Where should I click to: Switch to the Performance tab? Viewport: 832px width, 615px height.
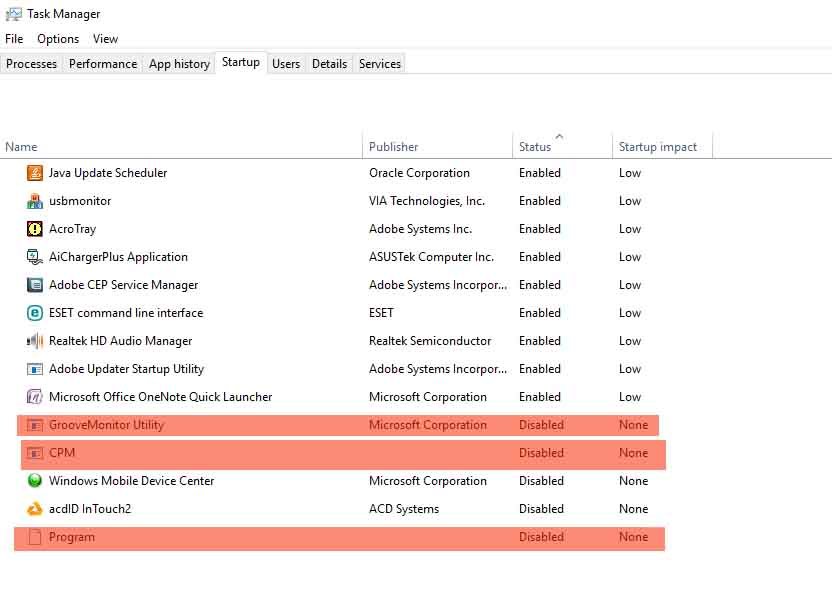(103, 64)
